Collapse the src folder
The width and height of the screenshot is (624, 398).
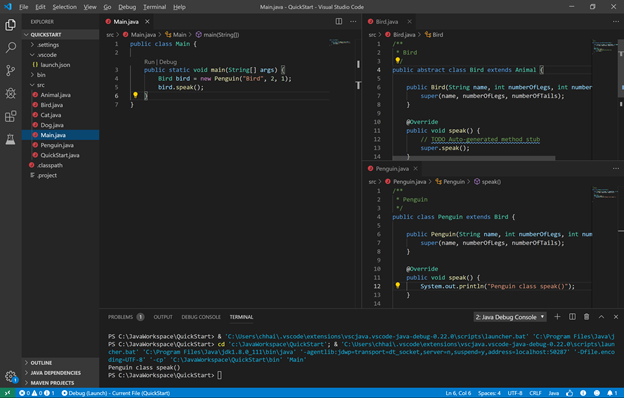(60, 85)
